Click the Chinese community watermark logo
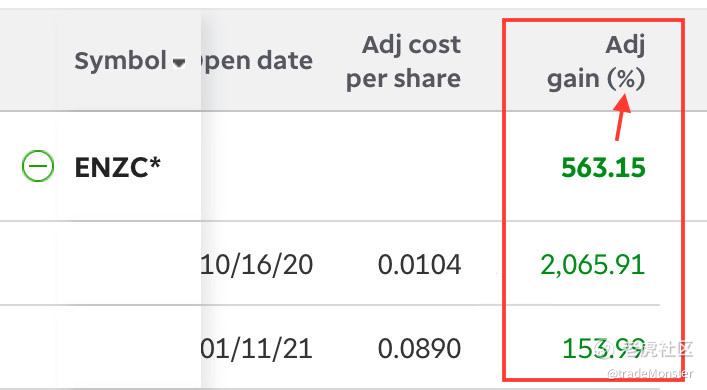 coord(645,348)
